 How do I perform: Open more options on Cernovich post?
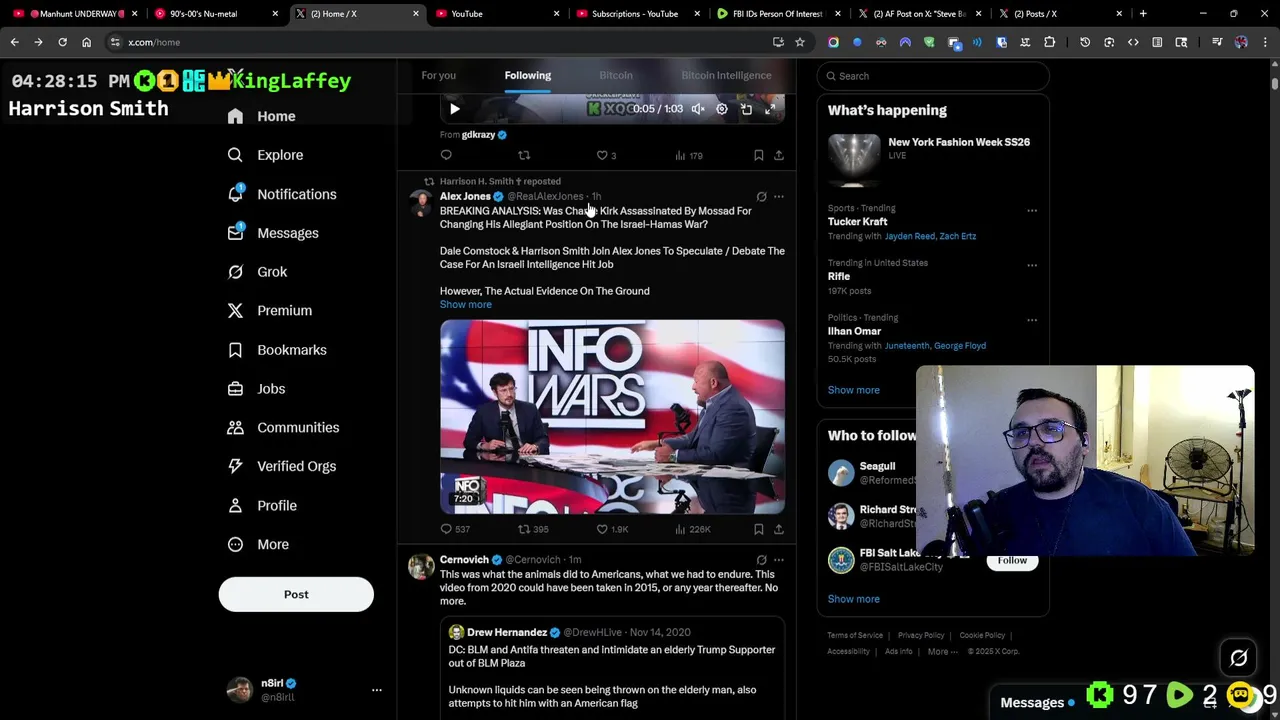coord(779,560)
